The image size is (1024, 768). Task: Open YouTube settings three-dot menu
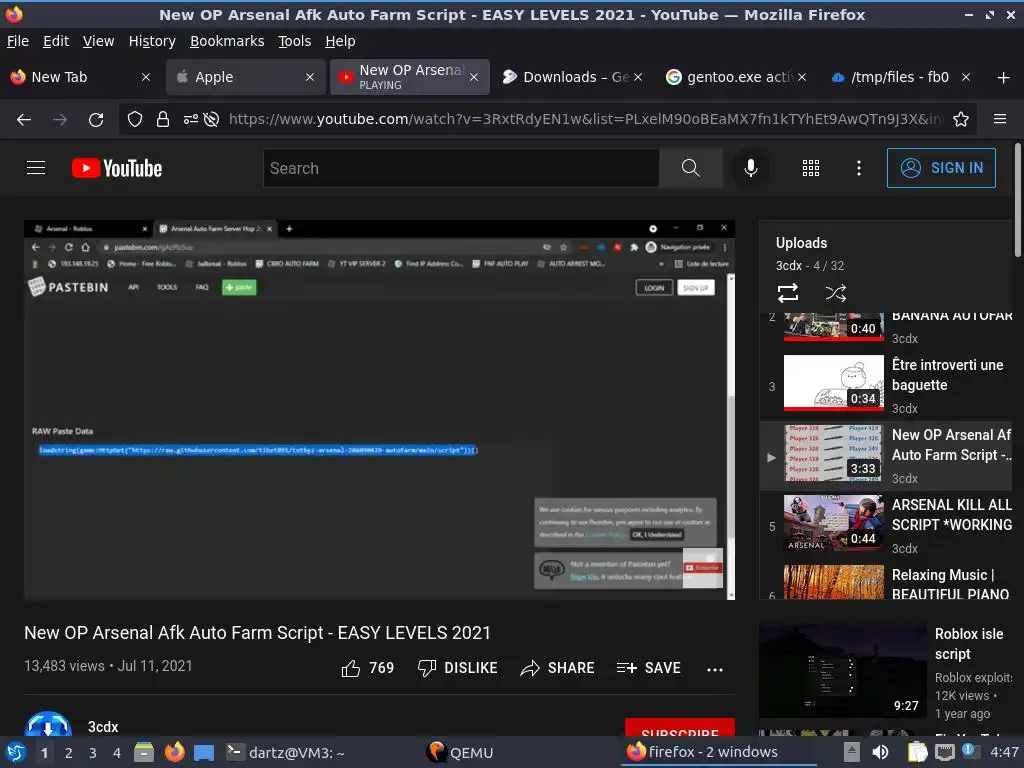click(859, 168)
